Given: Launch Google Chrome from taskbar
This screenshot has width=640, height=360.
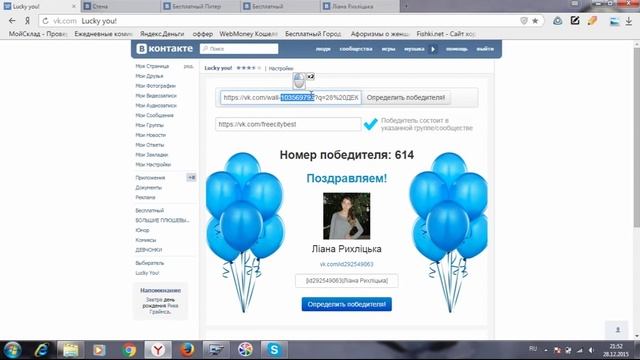Looking at the screenshot, I should point(129,350).
